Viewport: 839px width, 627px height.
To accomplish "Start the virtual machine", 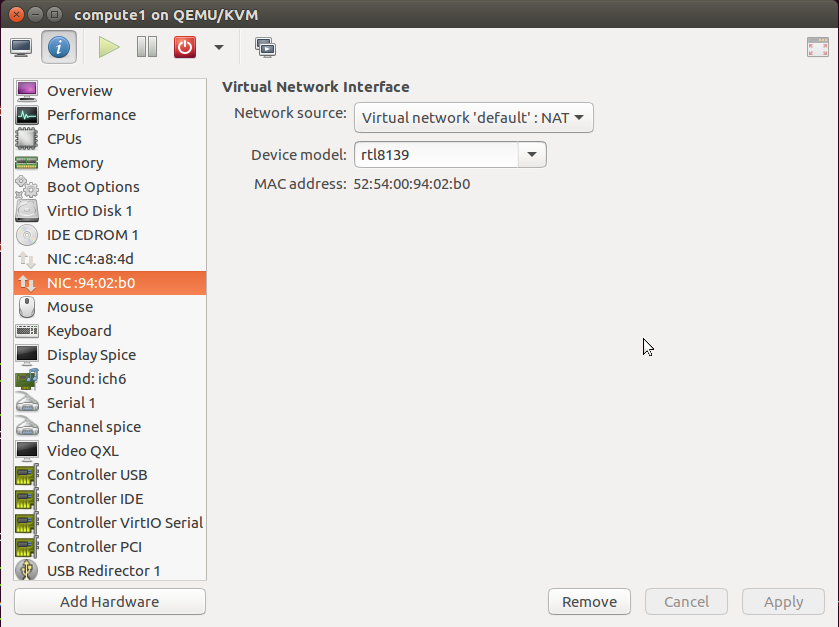I will point(109,47).
